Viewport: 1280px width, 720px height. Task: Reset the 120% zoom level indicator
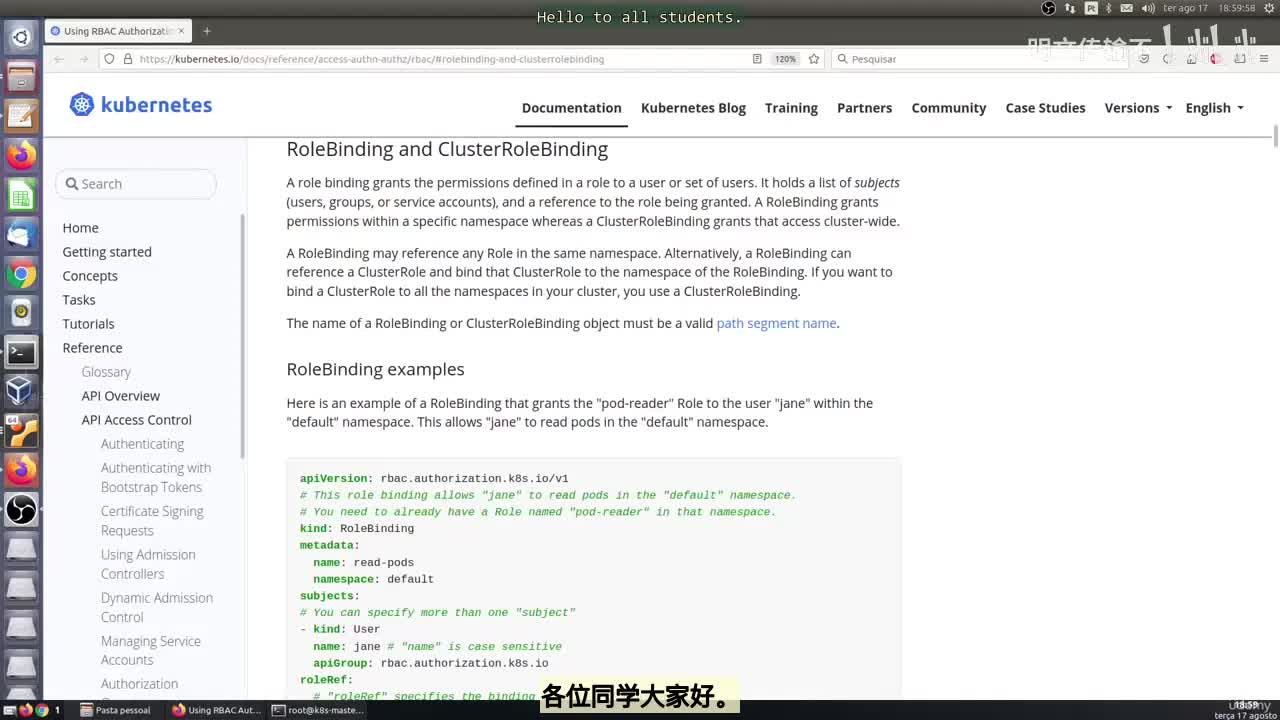786,59
